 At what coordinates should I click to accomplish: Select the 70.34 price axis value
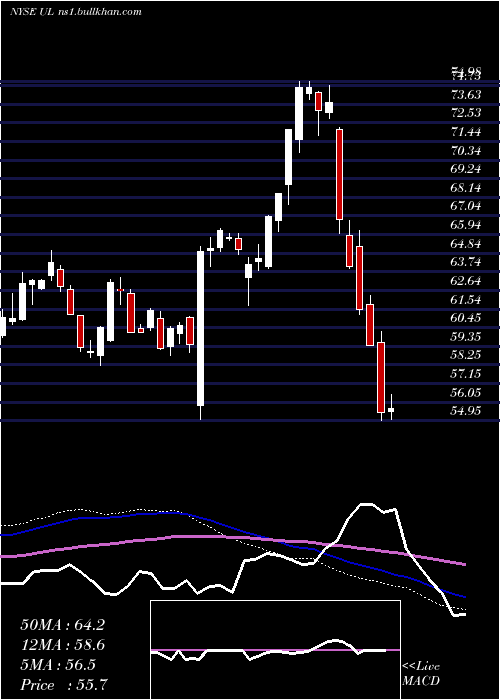[466, 151]
